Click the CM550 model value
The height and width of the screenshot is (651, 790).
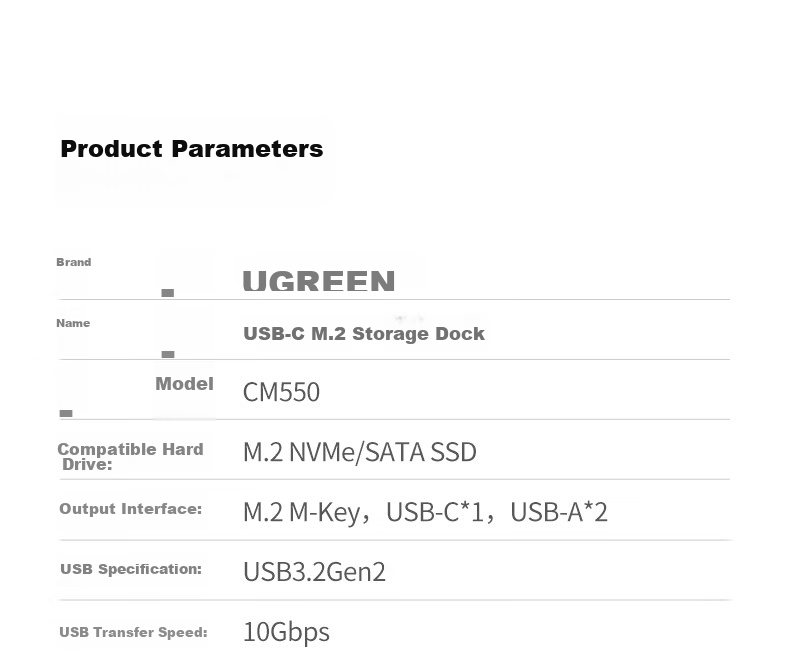281,392
